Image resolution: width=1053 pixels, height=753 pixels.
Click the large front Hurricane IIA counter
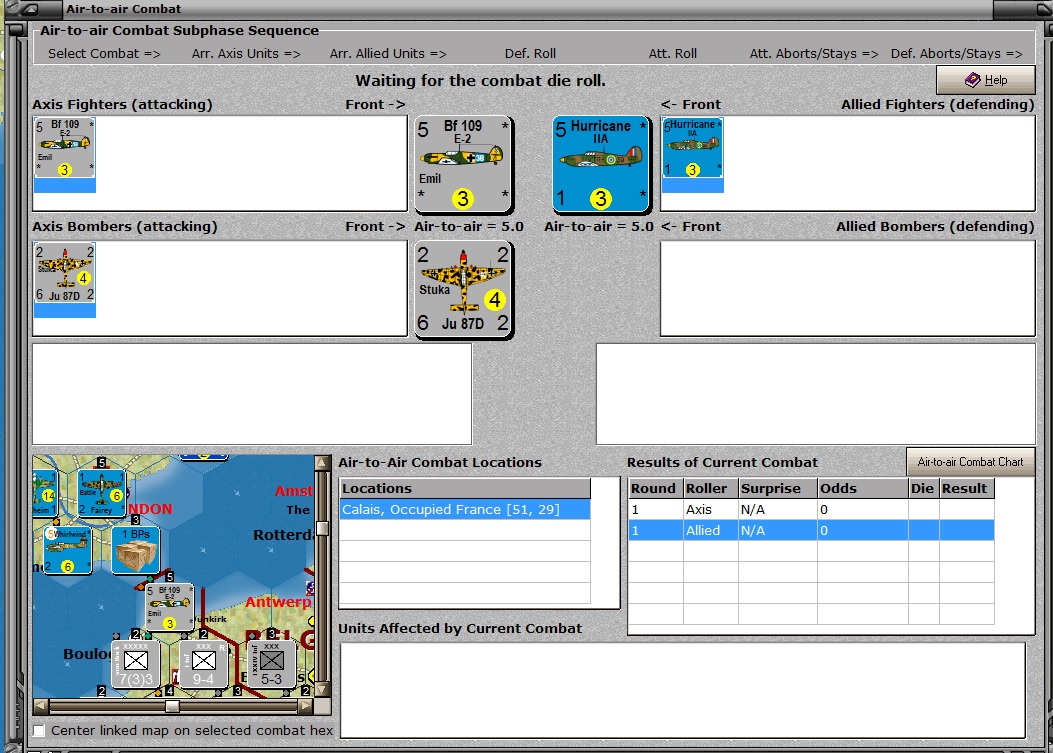[x=600, y=163]
